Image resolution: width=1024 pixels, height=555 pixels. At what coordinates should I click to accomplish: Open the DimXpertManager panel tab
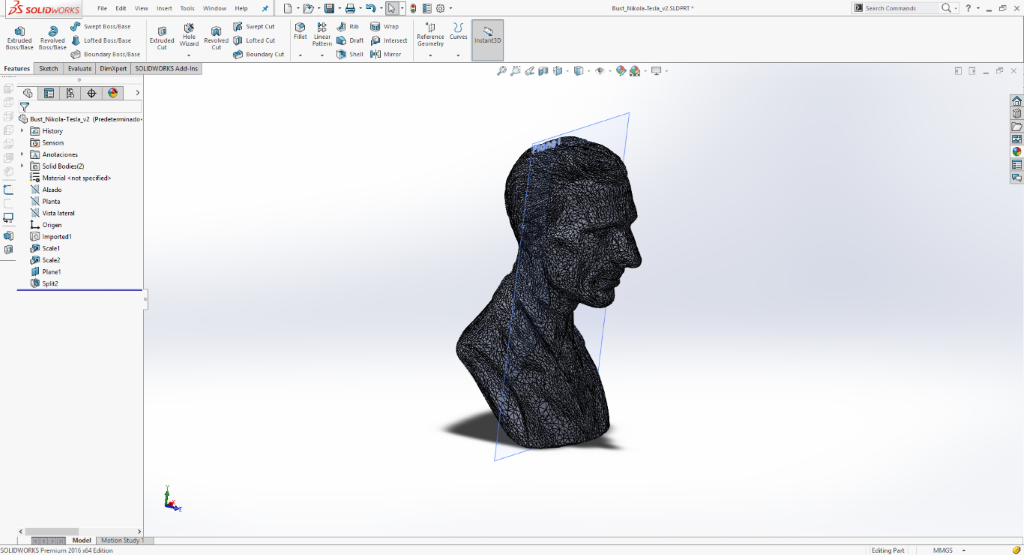(x=91, y=93)
